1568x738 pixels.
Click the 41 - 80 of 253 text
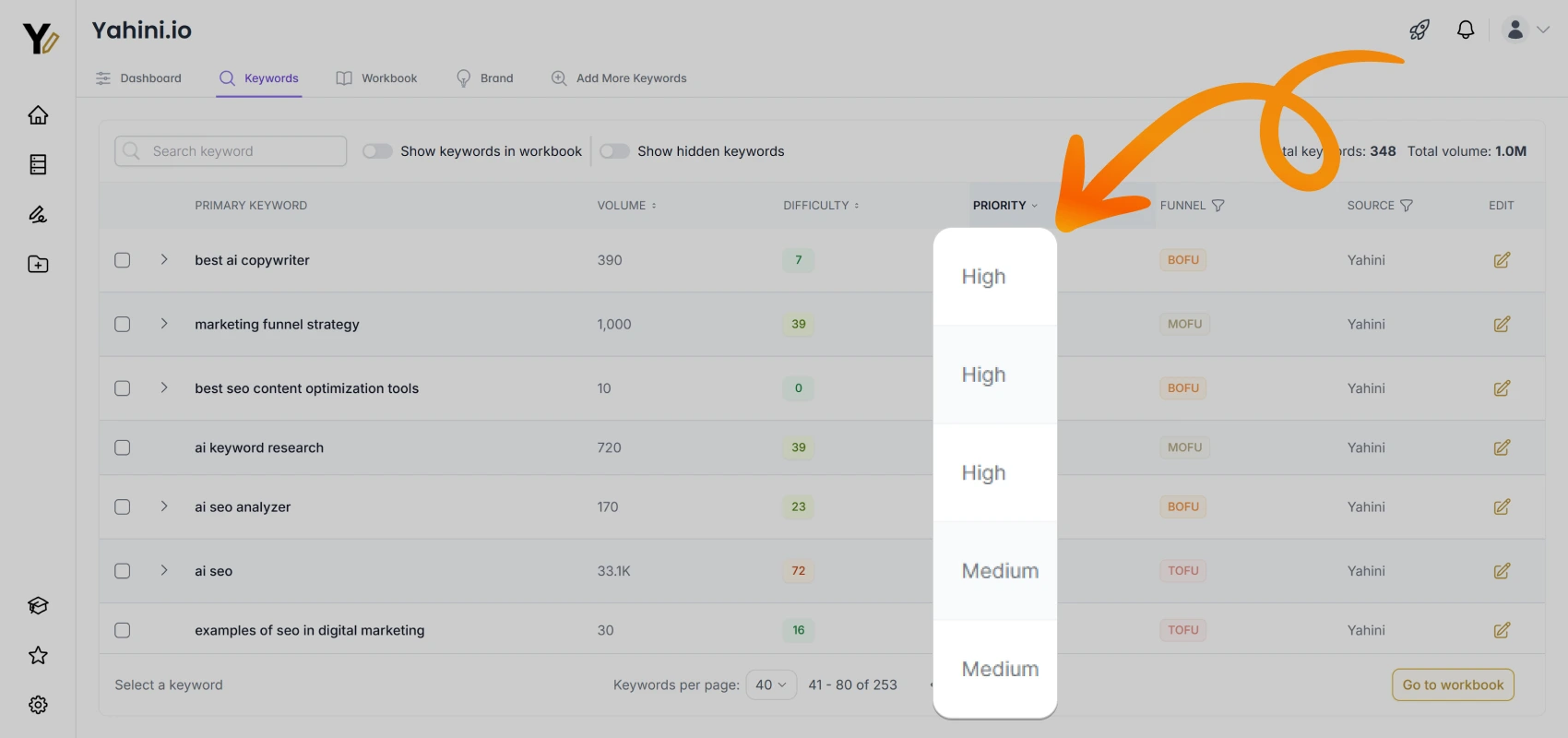click(853, 684)
